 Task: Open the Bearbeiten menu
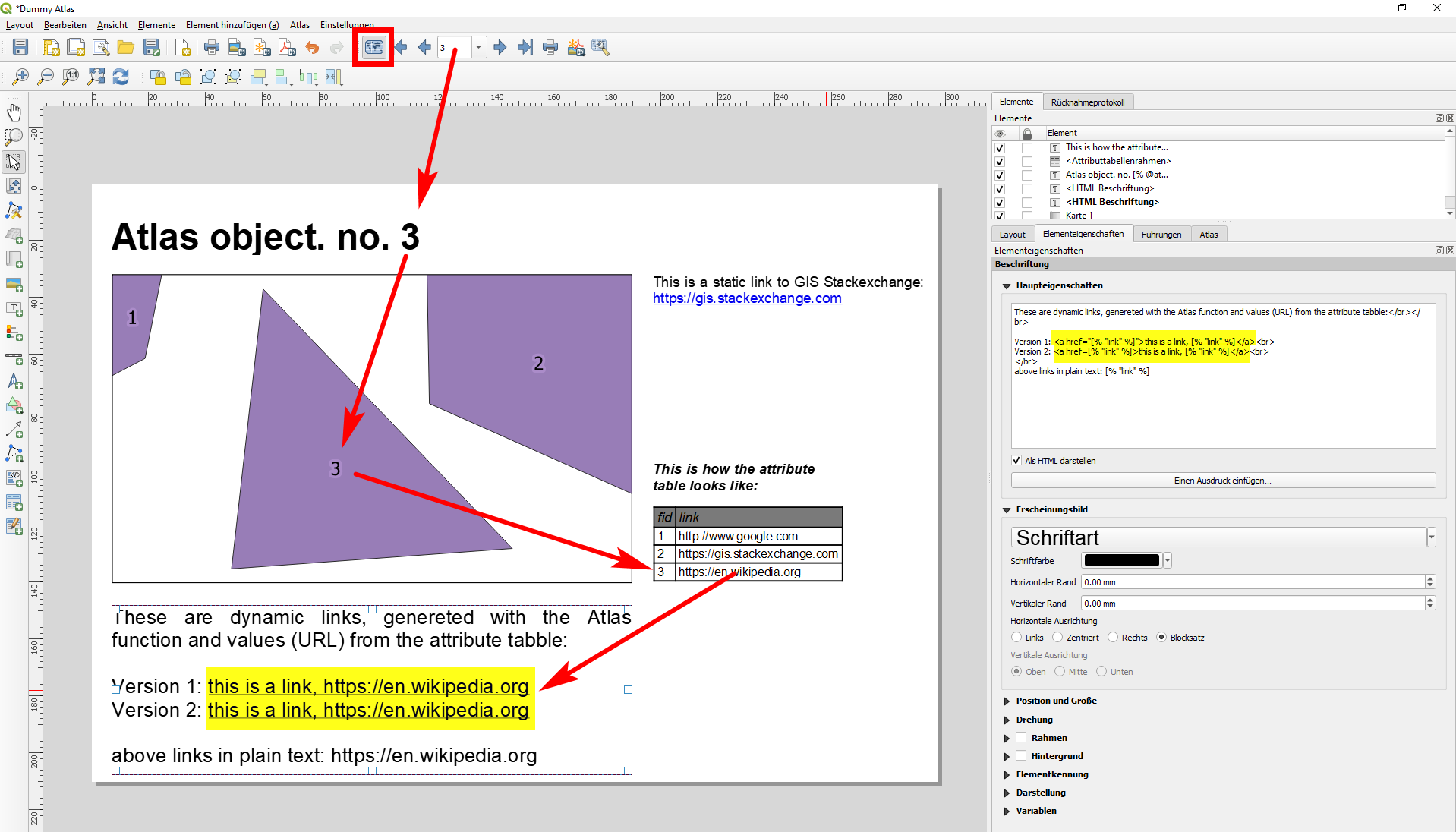(x=65, y=25)
